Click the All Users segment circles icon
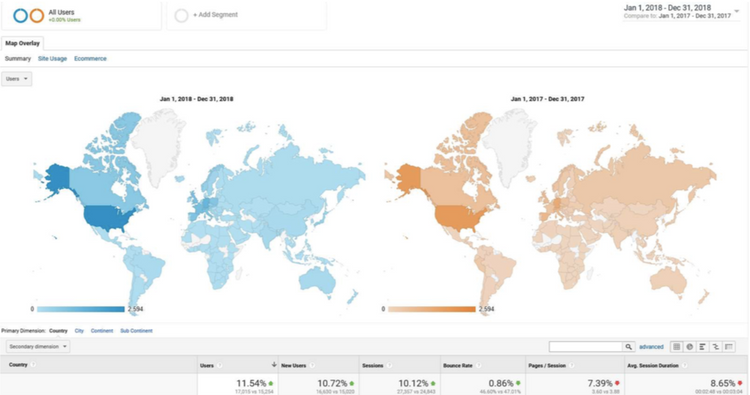This screenshot has width=750, height=395. coord(29,16)
